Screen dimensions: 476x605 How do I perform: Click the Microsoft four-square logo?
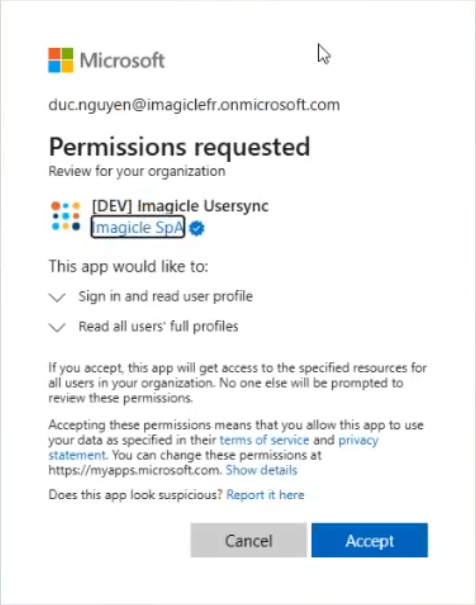point(61,60)
